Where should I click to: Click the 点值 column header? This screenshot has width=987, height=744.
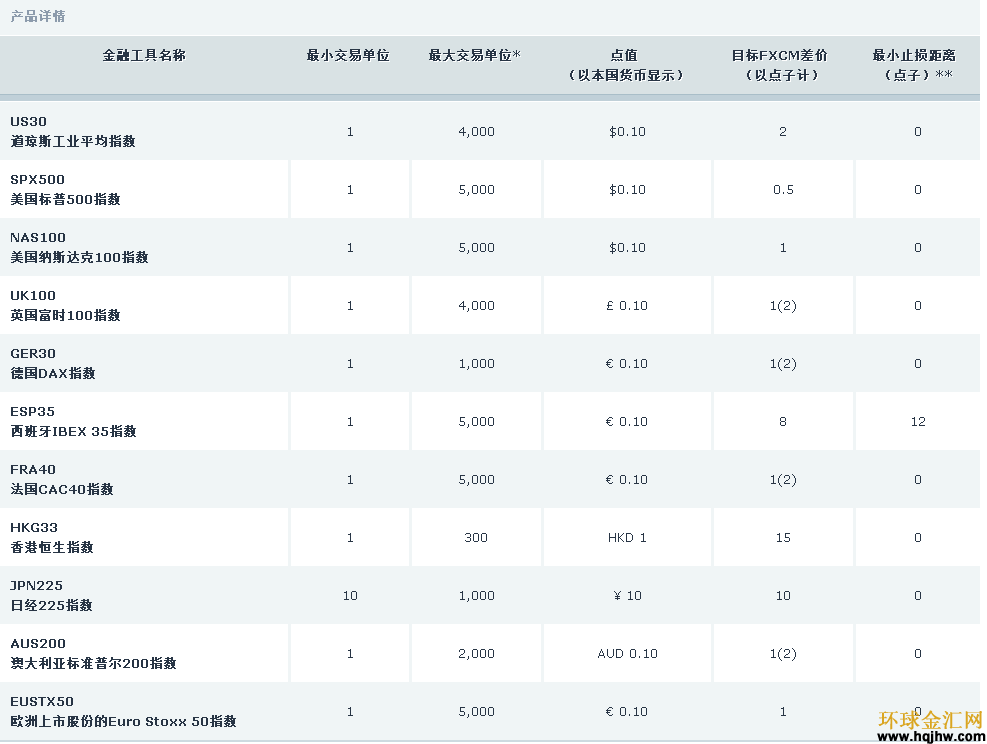point(624,55)
